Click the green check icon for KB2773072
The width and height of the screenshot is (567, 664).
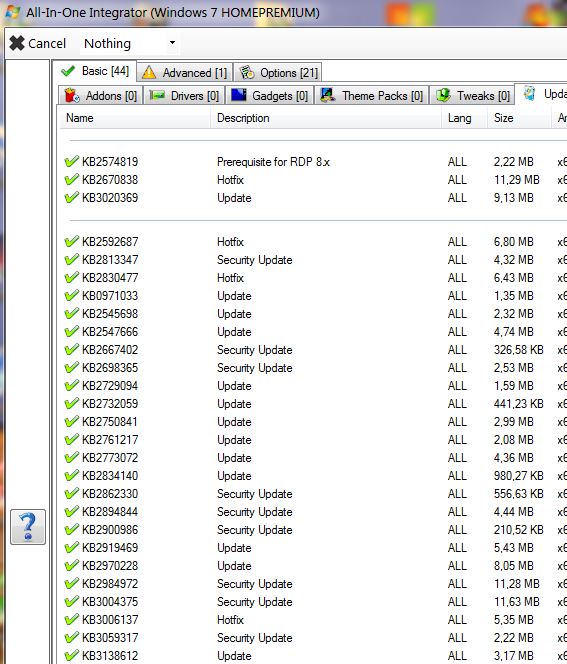click(x=72, y=457)
